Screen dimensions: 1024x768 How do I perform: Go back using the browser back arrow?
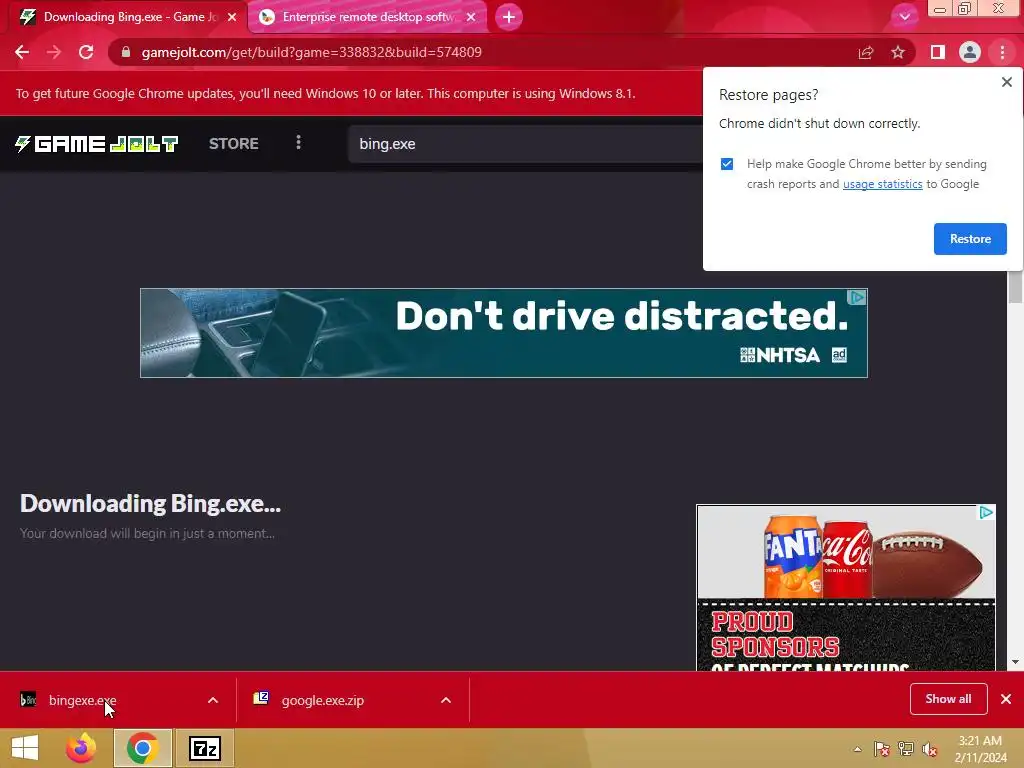[x=22, y=52]
